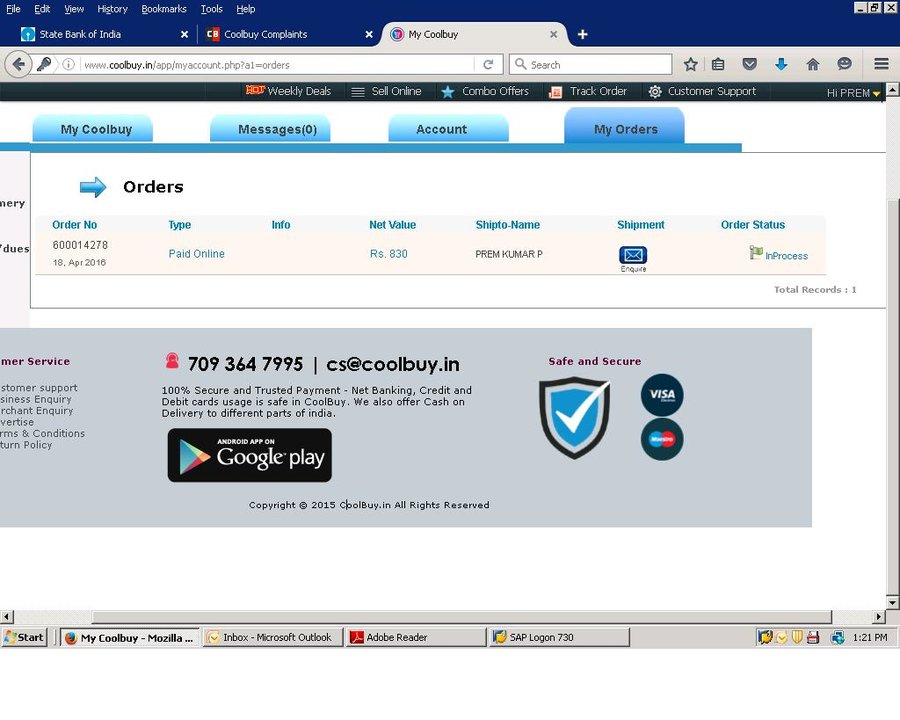This screenshot has width=900, height=720.
Task: Click the horizontal scrollbar thumb
Action: click(x=462, y=617)
